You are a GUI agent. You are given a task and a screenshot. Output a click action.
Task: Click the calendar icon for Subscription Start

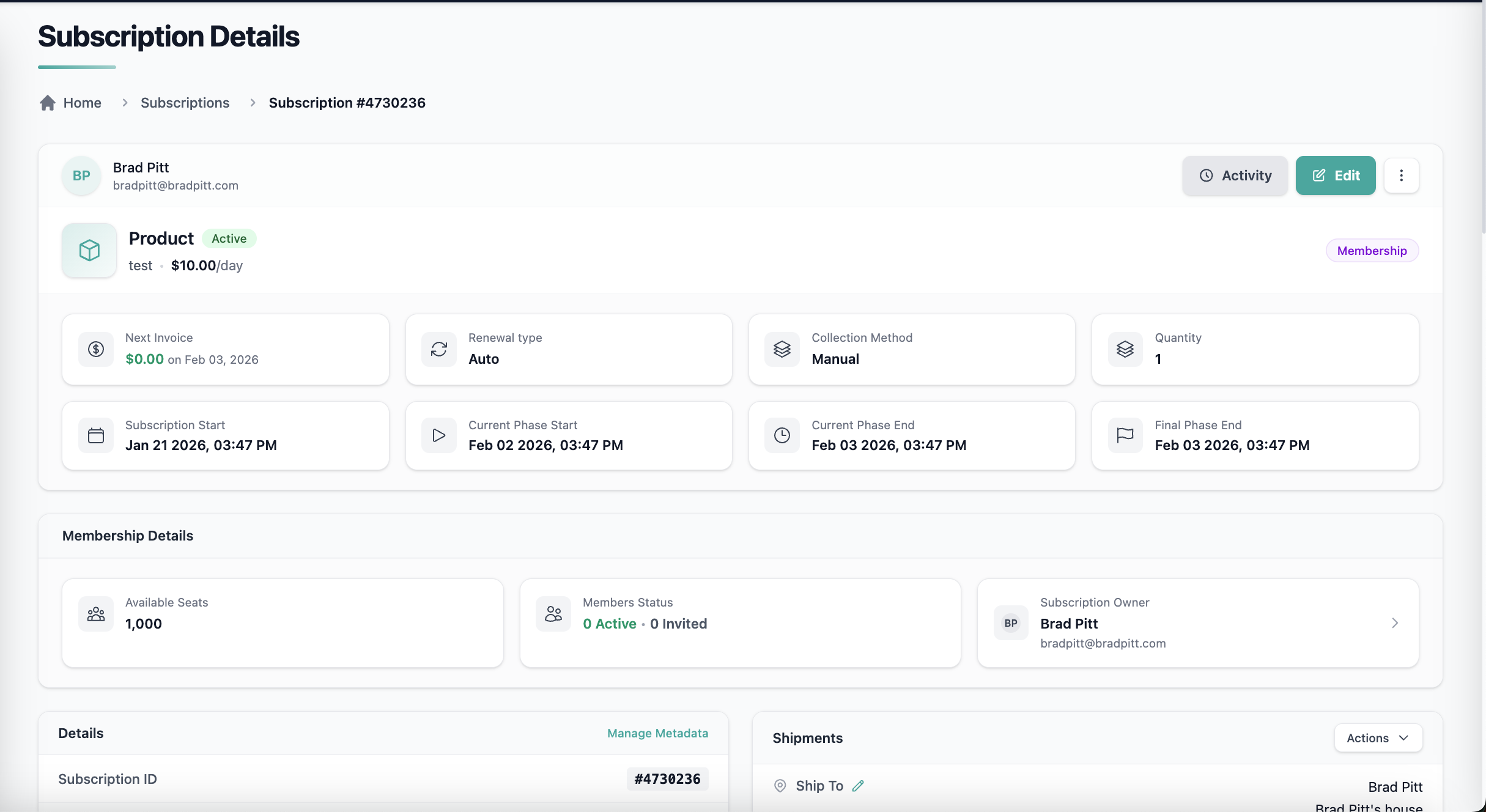pyautogui.click(x=96, y=435)
